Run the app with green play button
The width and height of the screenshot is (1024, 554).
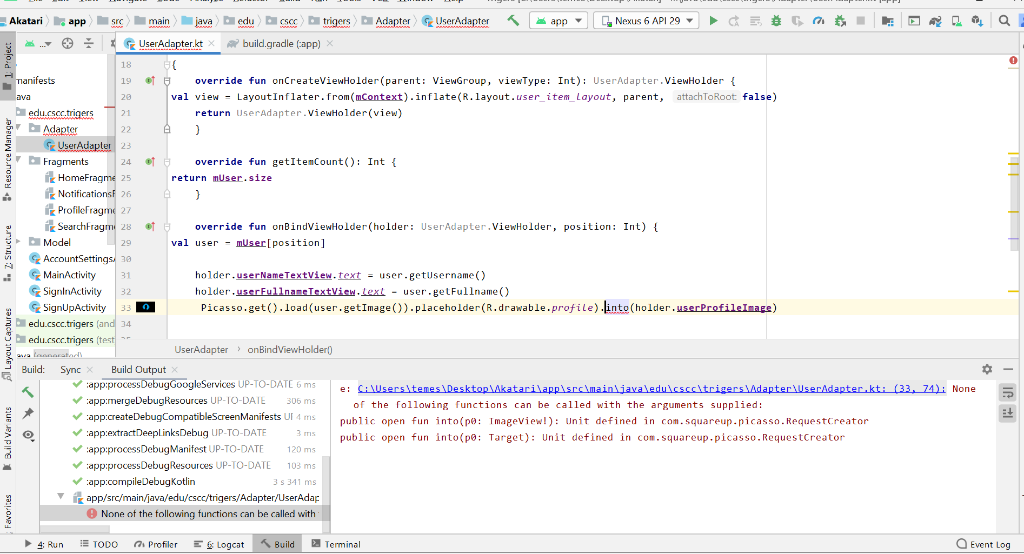pos(713,21)
